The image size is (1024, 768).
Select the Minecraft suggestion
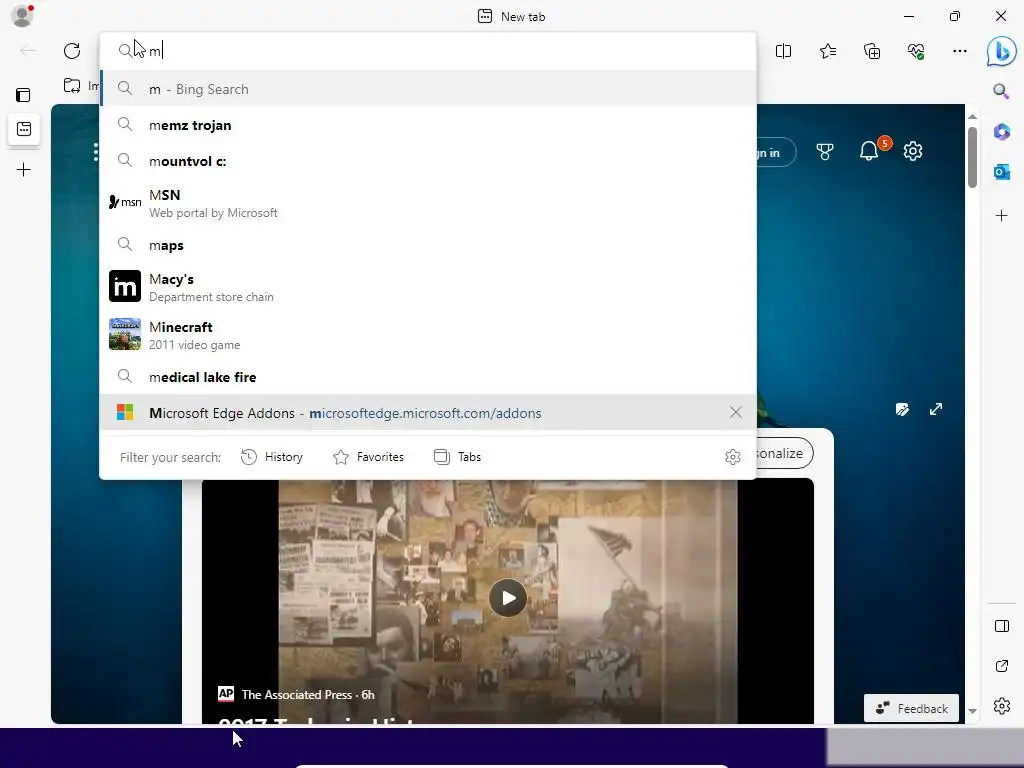(428, 335)
